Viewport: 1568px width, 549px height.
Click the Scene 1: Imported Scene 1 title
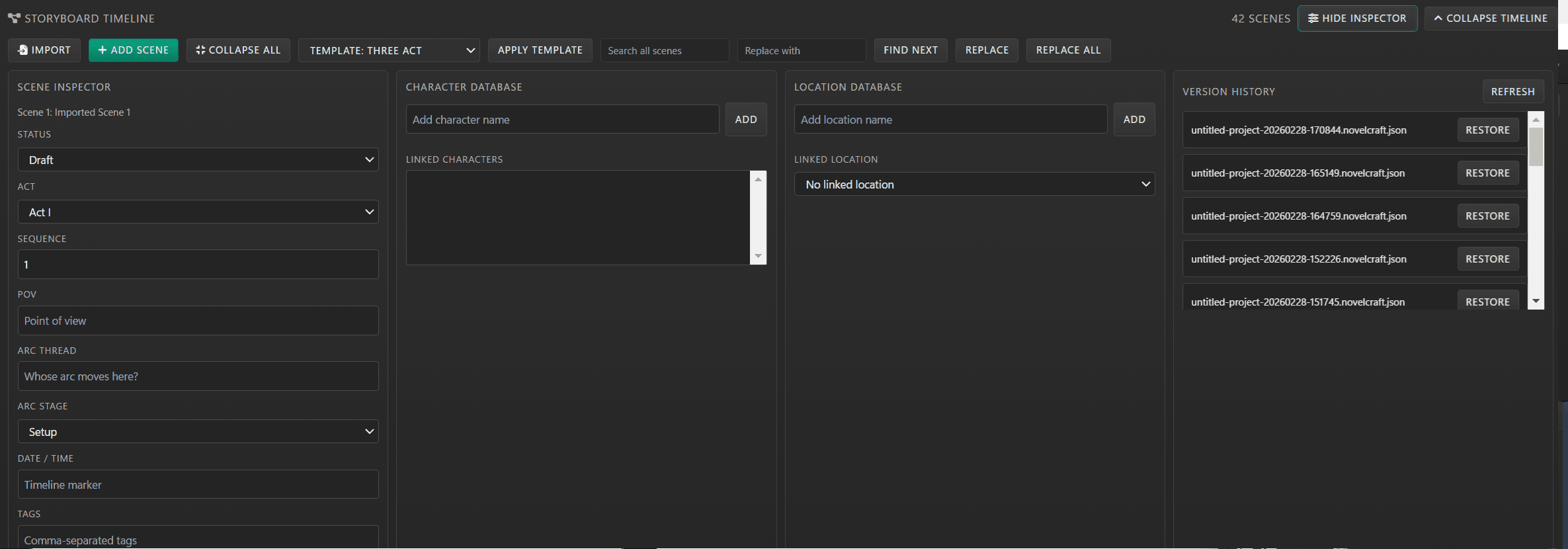[x=74, y=112]
